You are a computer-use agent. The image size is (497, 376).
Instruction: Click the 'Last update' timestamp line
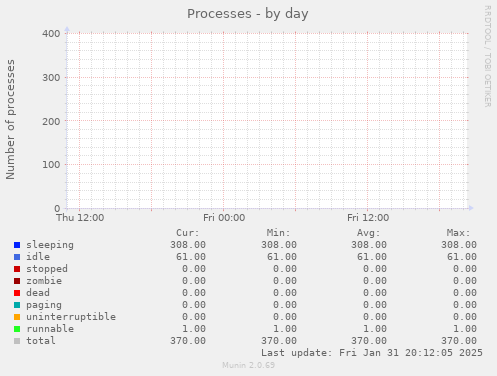[x=372, y=353]
